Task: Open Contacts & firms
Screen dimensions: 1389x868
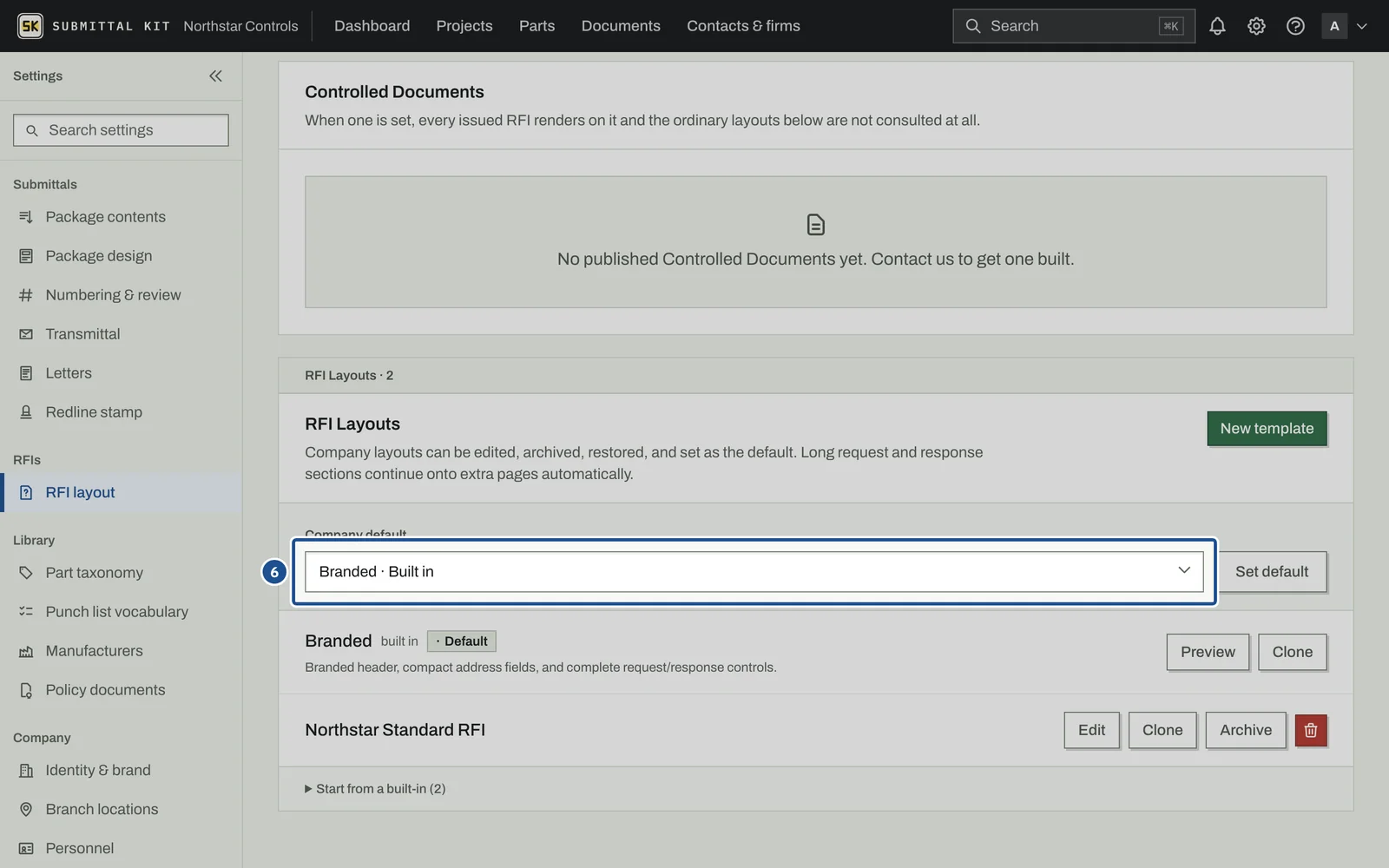Action: click(x=743, y=26)
